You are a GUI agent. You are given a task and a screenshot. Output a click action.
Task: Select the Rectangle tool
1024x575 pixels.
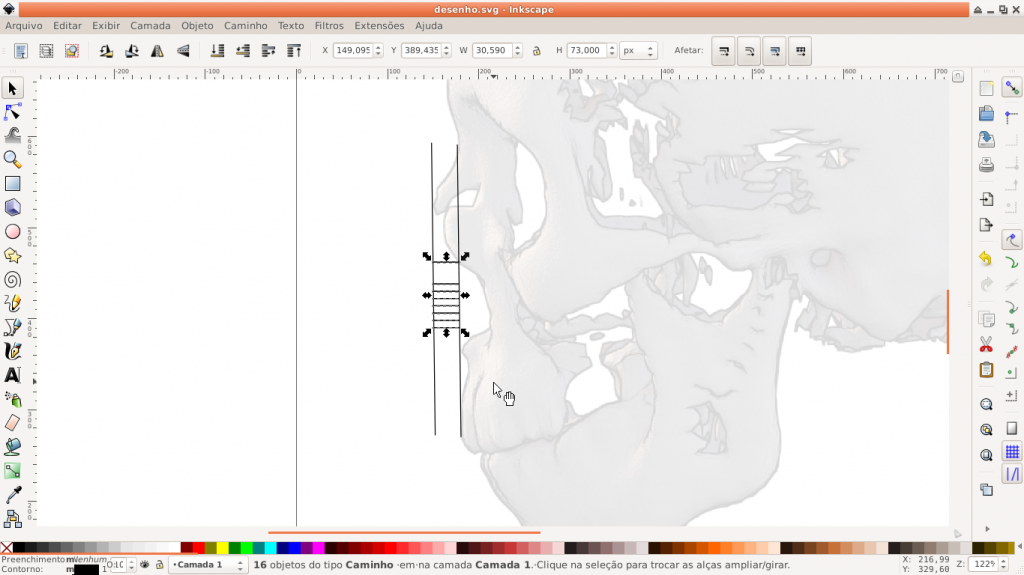coord(12,184)
